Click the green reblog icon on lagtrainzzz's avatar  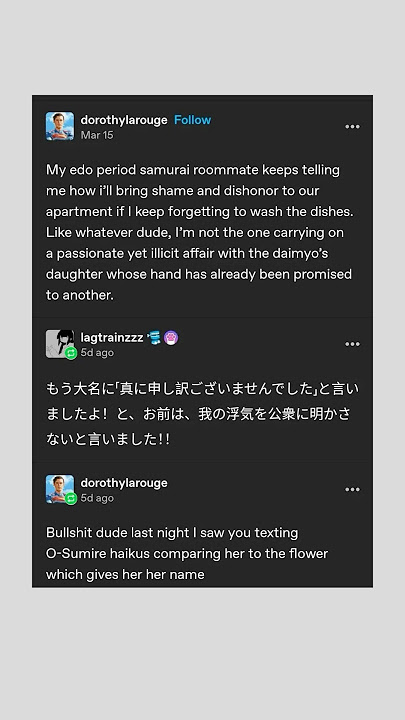pos(71,353)
